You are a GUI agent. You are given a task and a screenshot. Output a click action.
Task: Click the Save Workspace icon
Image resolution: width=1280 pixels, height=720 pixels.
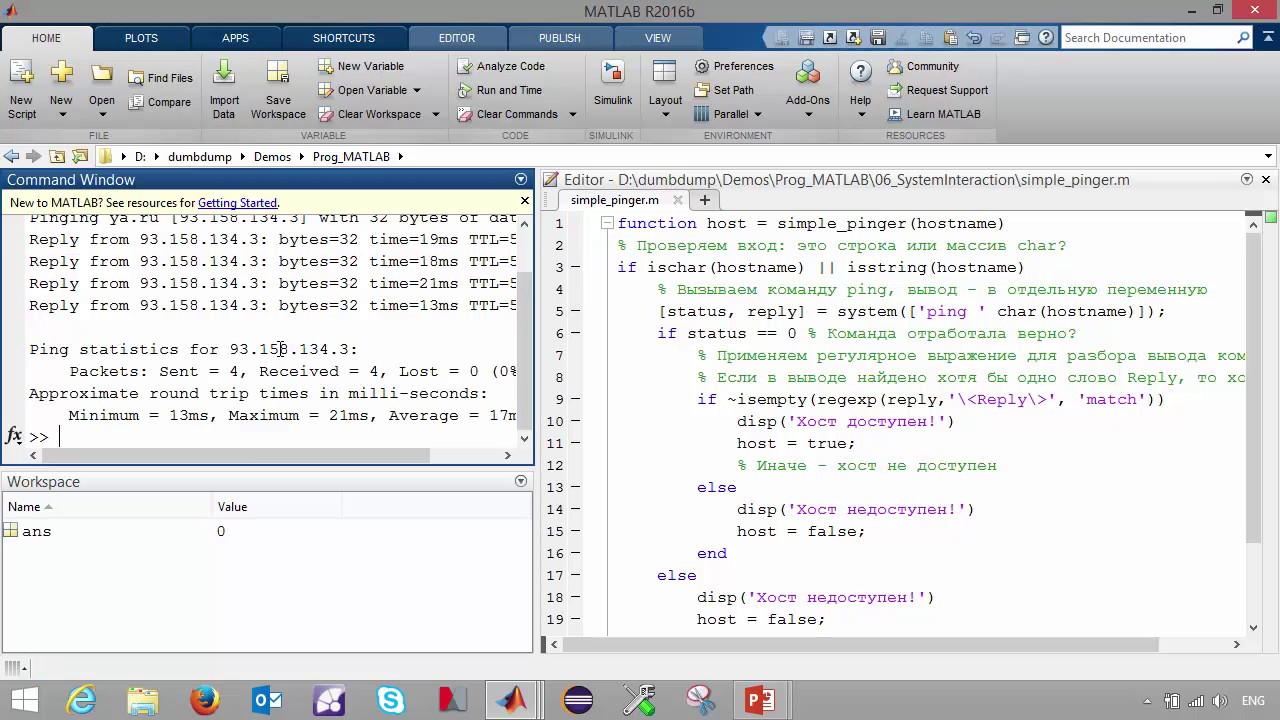point(278,74)
